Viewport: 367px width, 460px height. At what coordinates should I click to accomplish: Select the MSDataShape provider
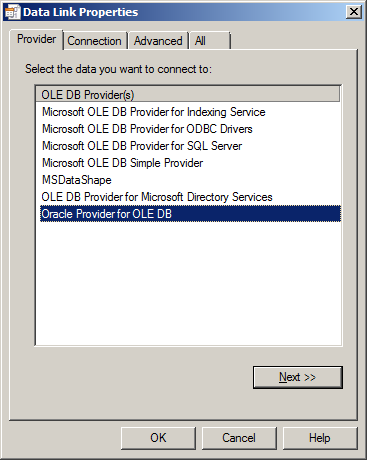click(x=76, y=180)
